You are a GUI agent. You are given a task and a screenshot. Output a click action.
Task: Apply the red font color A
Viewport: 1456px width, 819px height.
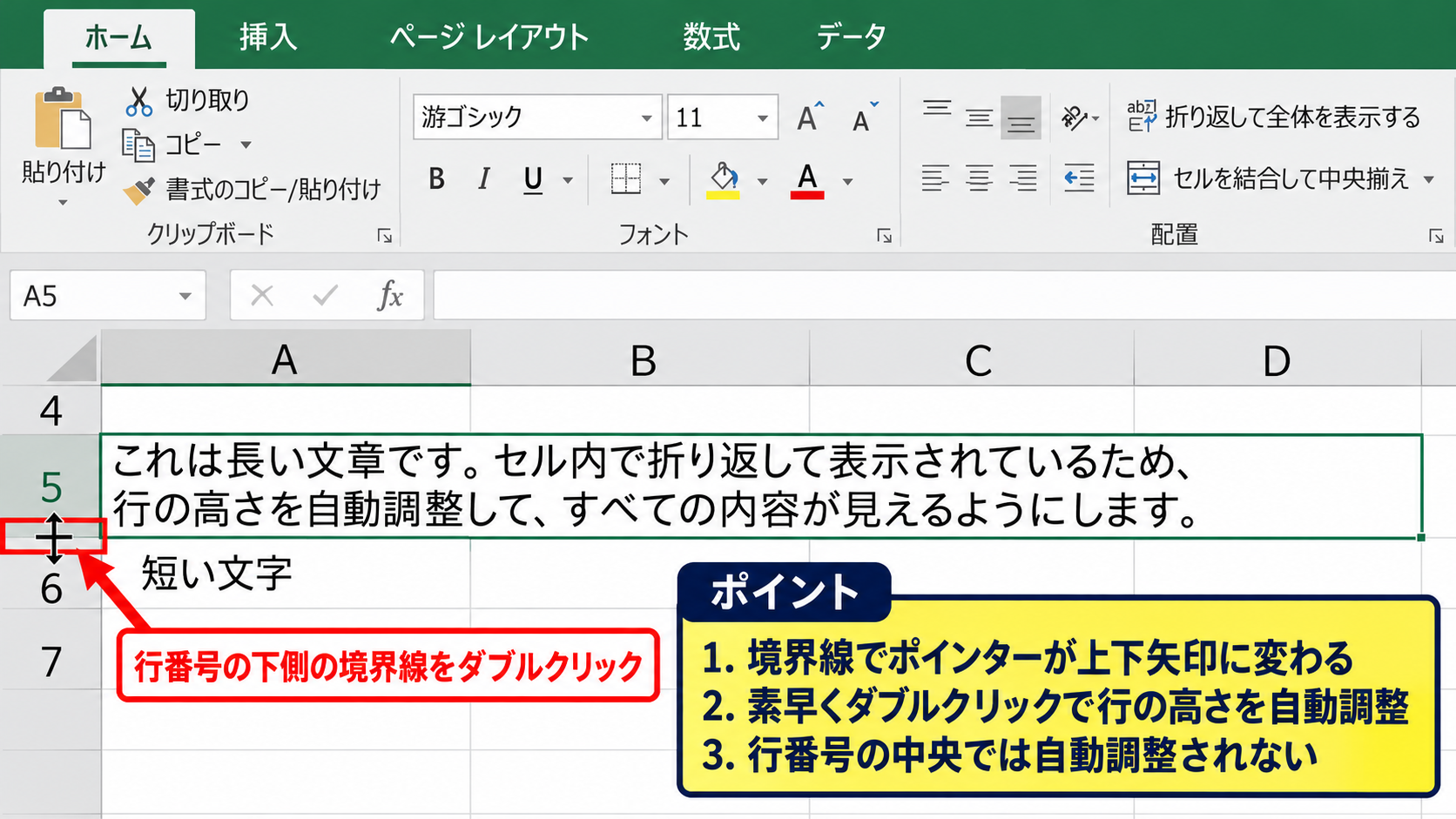(x=807, y=180)
